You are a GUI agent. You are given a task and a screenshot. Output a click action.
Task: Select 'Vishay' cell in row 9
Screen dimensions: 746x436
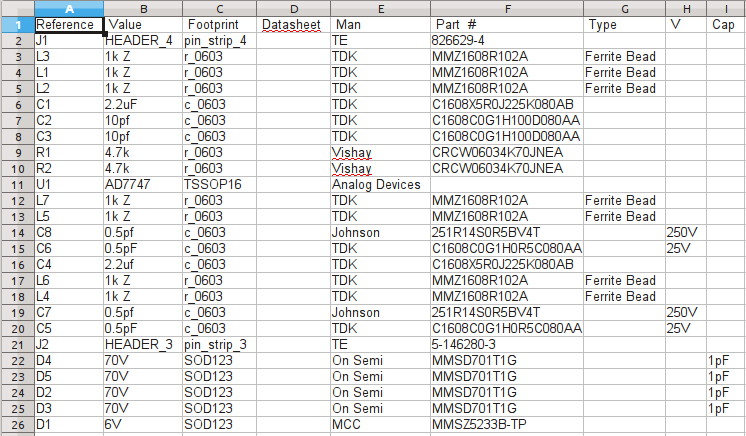tap(381, 153)
